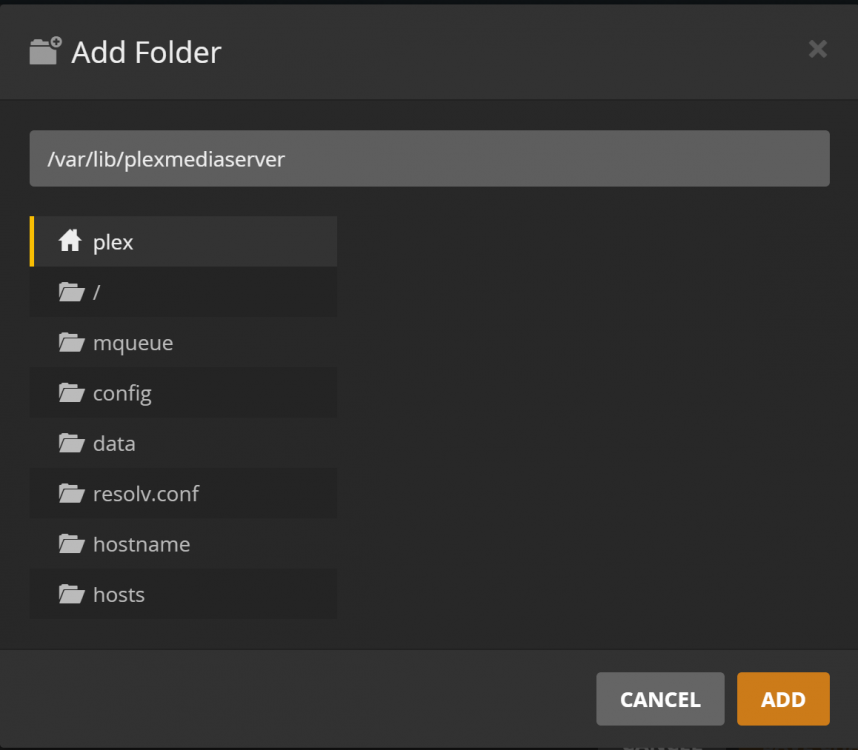The width and height of the screenshot is (858, 750).
Task: Click the hosts folder icon
Action: [x=72, y=594]
